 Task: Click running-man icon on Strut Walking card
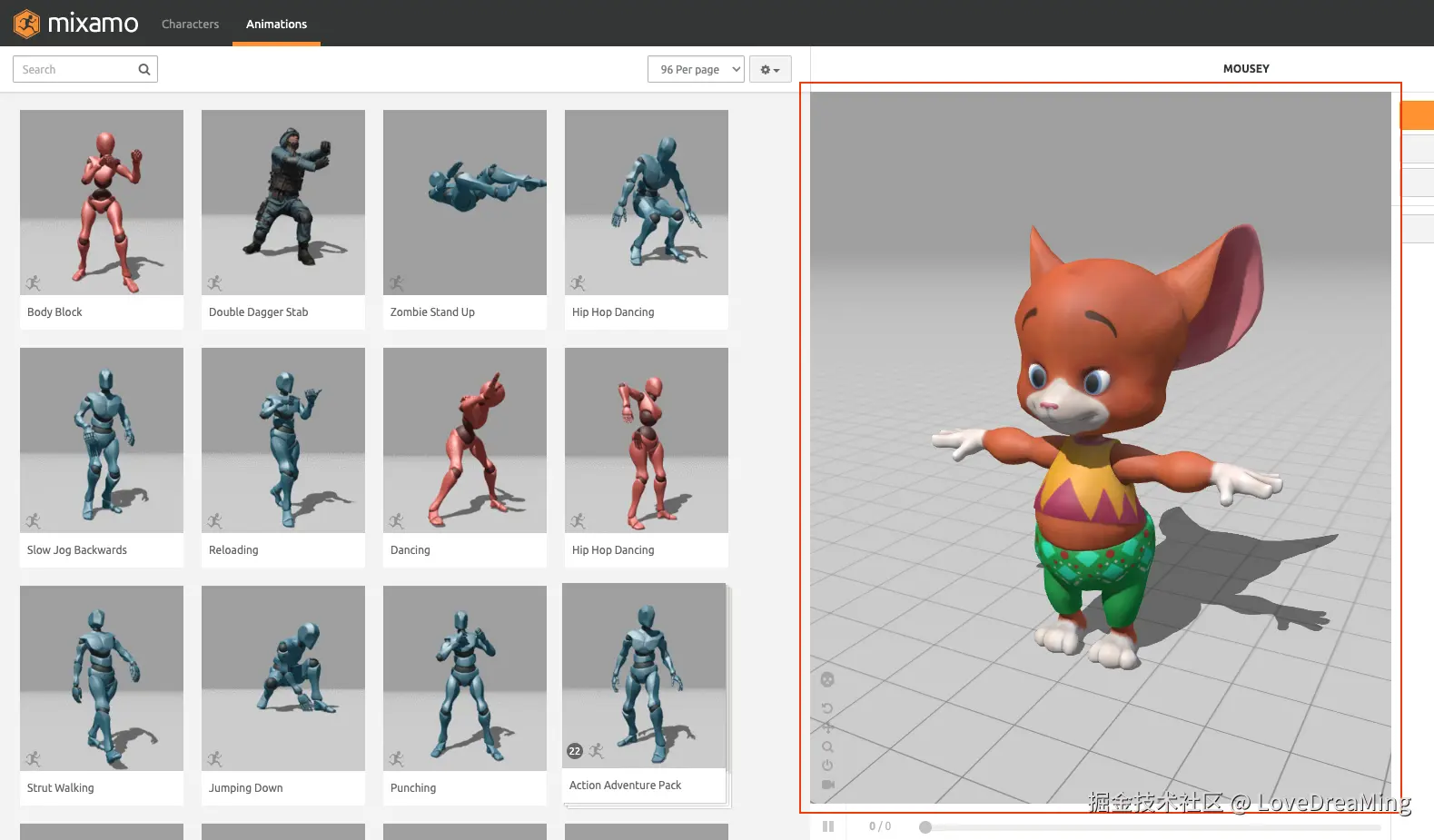pyautogui.click(x=34, y=759)
